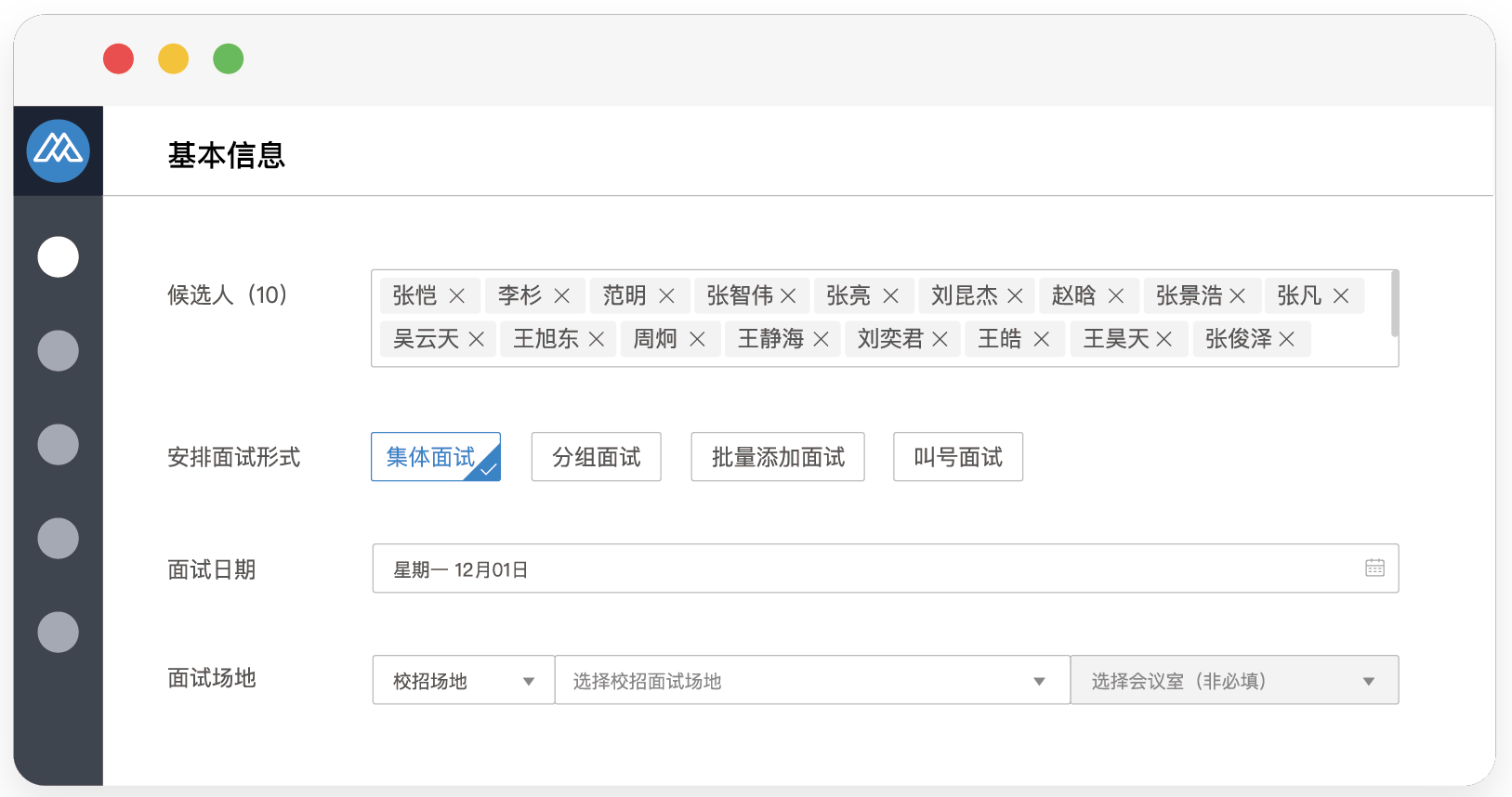The width and height of the screenshot is (1512, 797).
Task: Remove candidate 张恺 tag
Action: point(457,295)
